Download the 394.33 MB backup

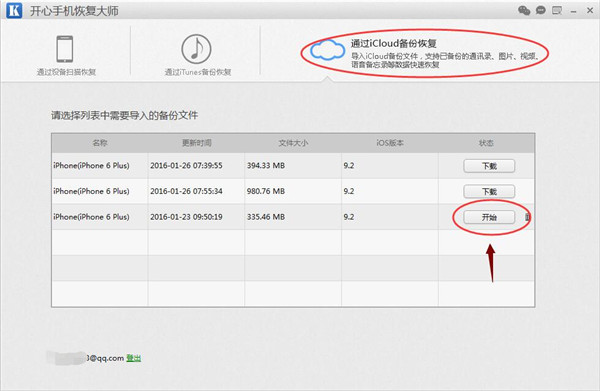click(x=489, y=166)
